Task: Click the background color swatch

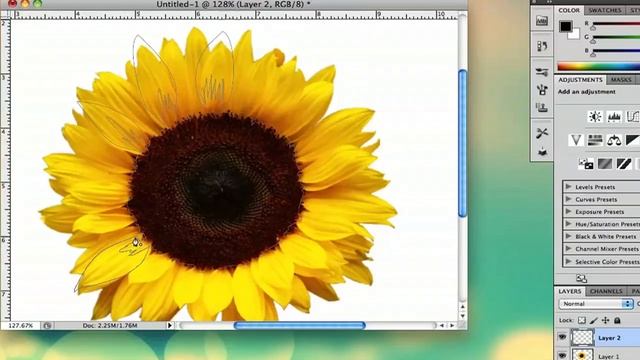Action: [x=575, y=34]
